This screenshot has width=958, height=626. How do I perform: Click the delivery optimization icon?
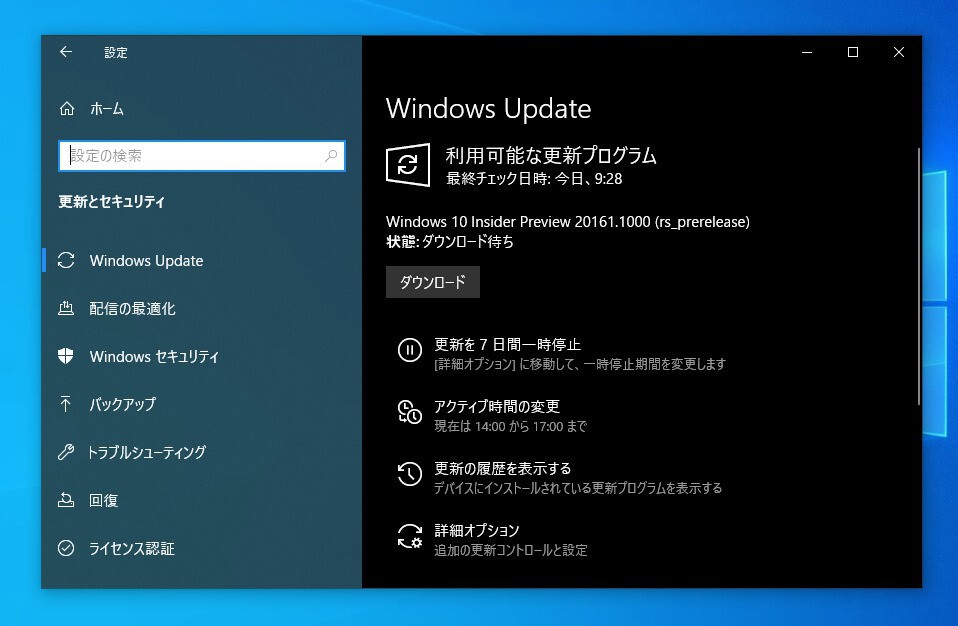pyautogui.click(x=66, y=308)
